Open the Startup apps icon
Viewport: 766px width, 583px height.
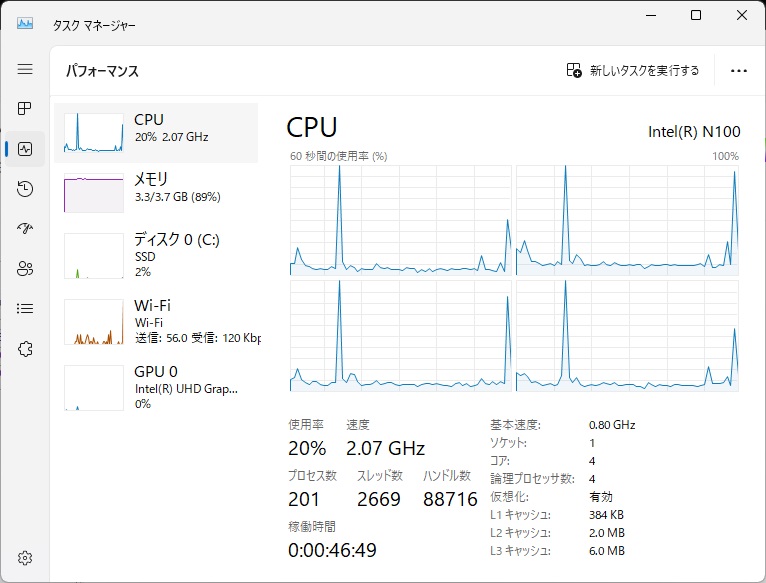(x=26, y=229)
